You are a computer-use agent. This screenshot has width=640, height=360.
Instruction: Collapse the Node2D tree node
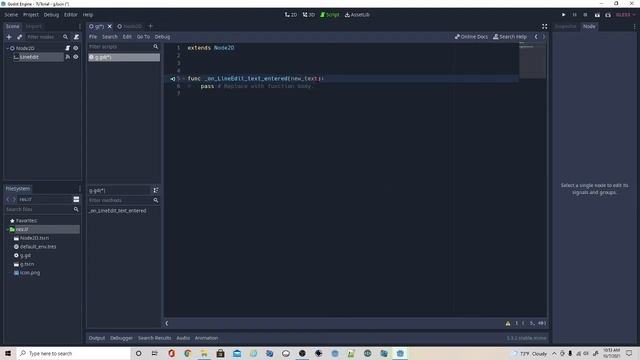(x=7, y=48)
